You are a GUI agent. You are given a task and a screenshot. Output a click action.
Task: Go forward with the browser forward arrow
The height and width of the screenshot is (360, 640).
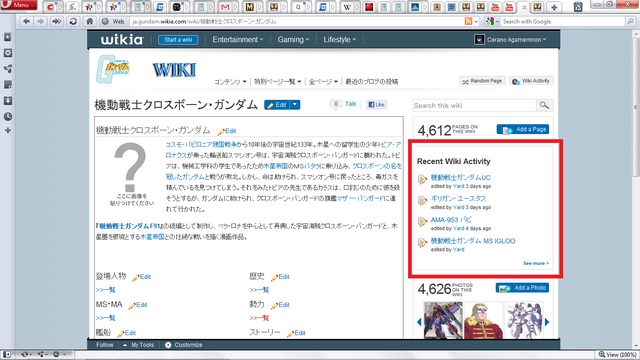(40, 21)
